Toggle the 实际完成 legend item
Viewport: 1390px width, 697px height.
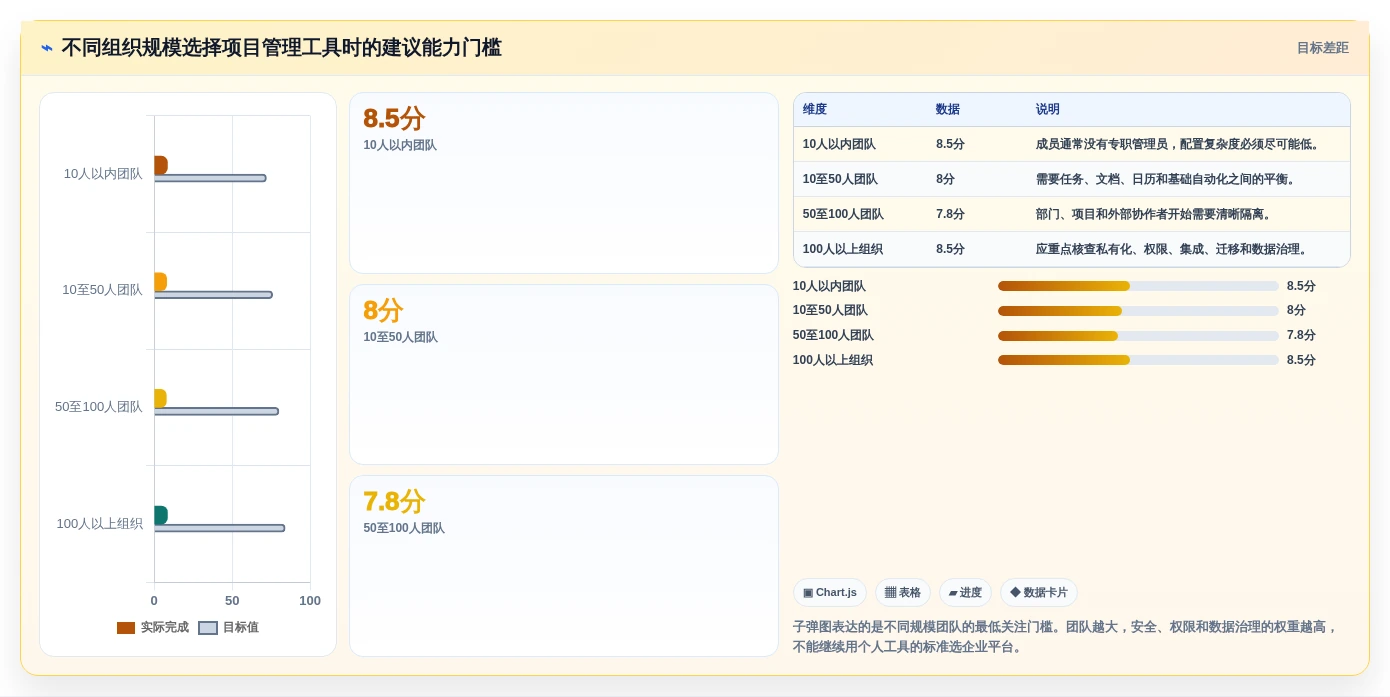(x=153, y=628)
